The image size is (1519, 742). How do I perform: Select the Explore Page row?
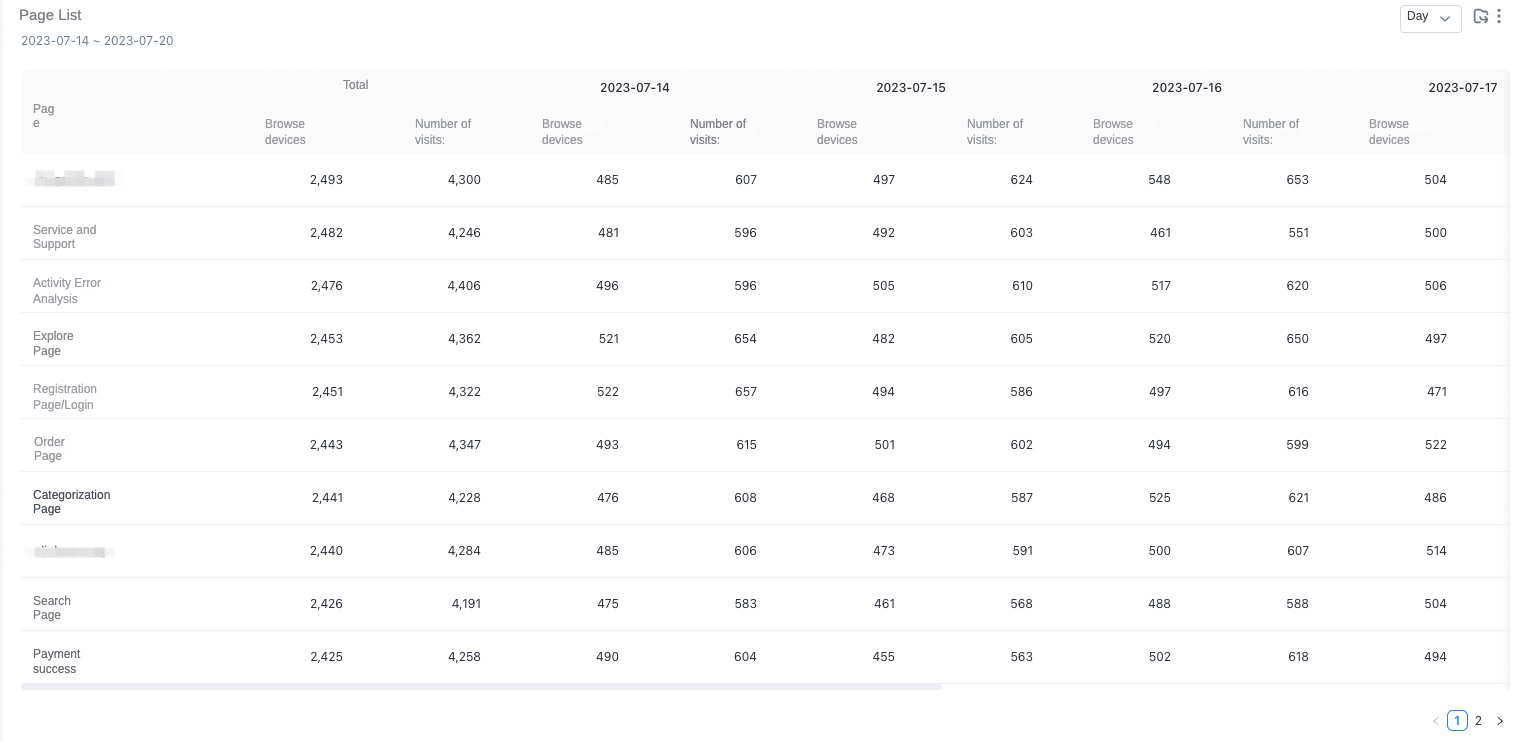pyautogui.click(x=765, y=339)
